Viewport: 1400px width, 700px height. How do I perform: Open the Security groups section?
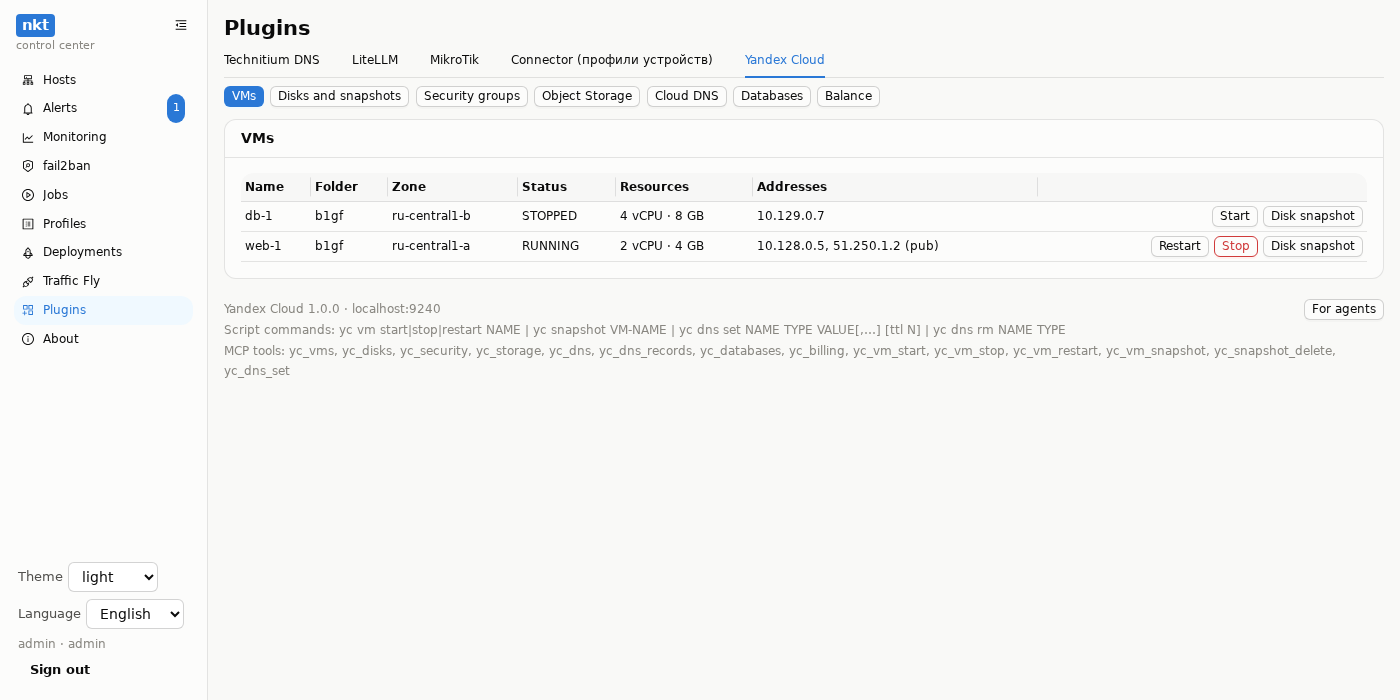472,96
